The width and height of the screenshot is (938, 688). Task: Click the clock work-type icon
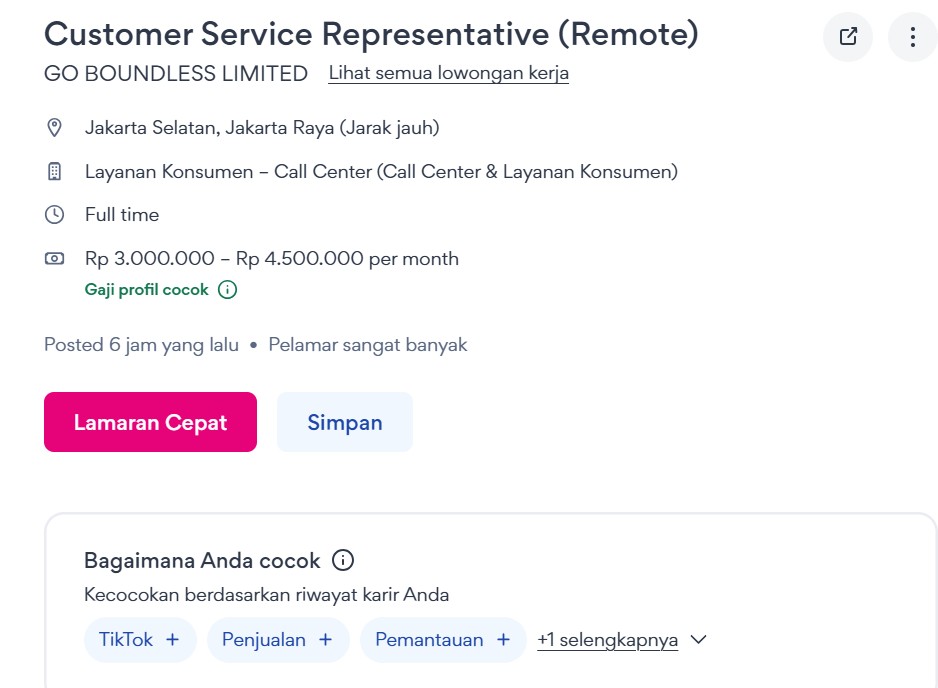[55, 214]
